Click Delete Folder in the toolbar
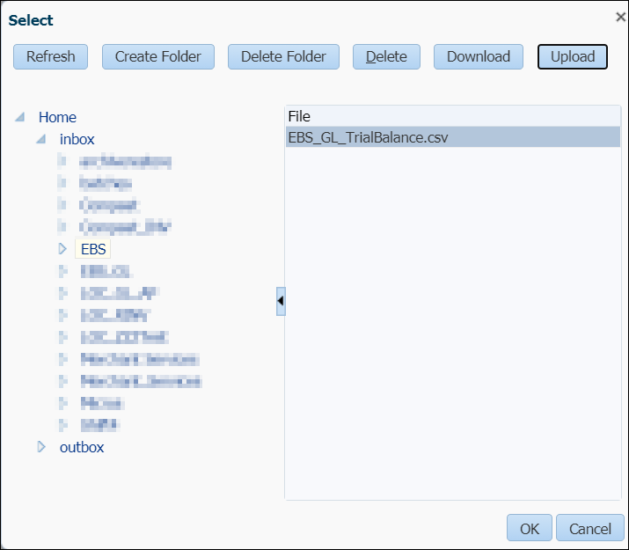629x550 pixels. click(x=283, y=57)
